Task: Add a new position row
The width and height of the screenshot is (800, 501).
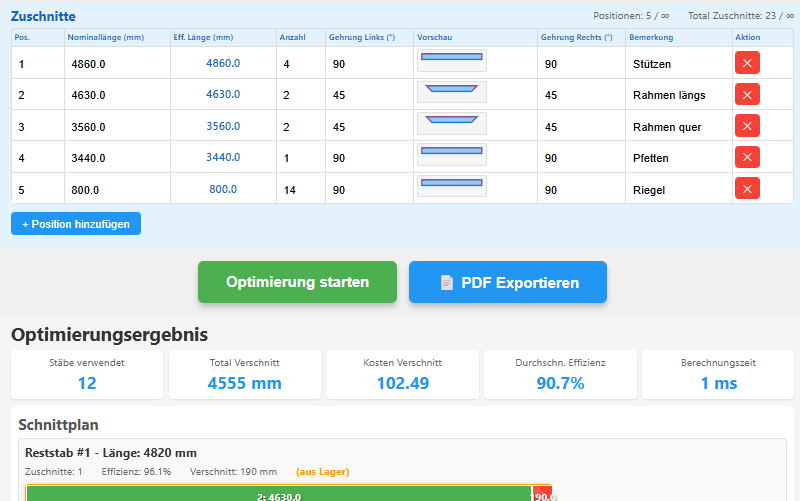Action: (x=76, y=224)
